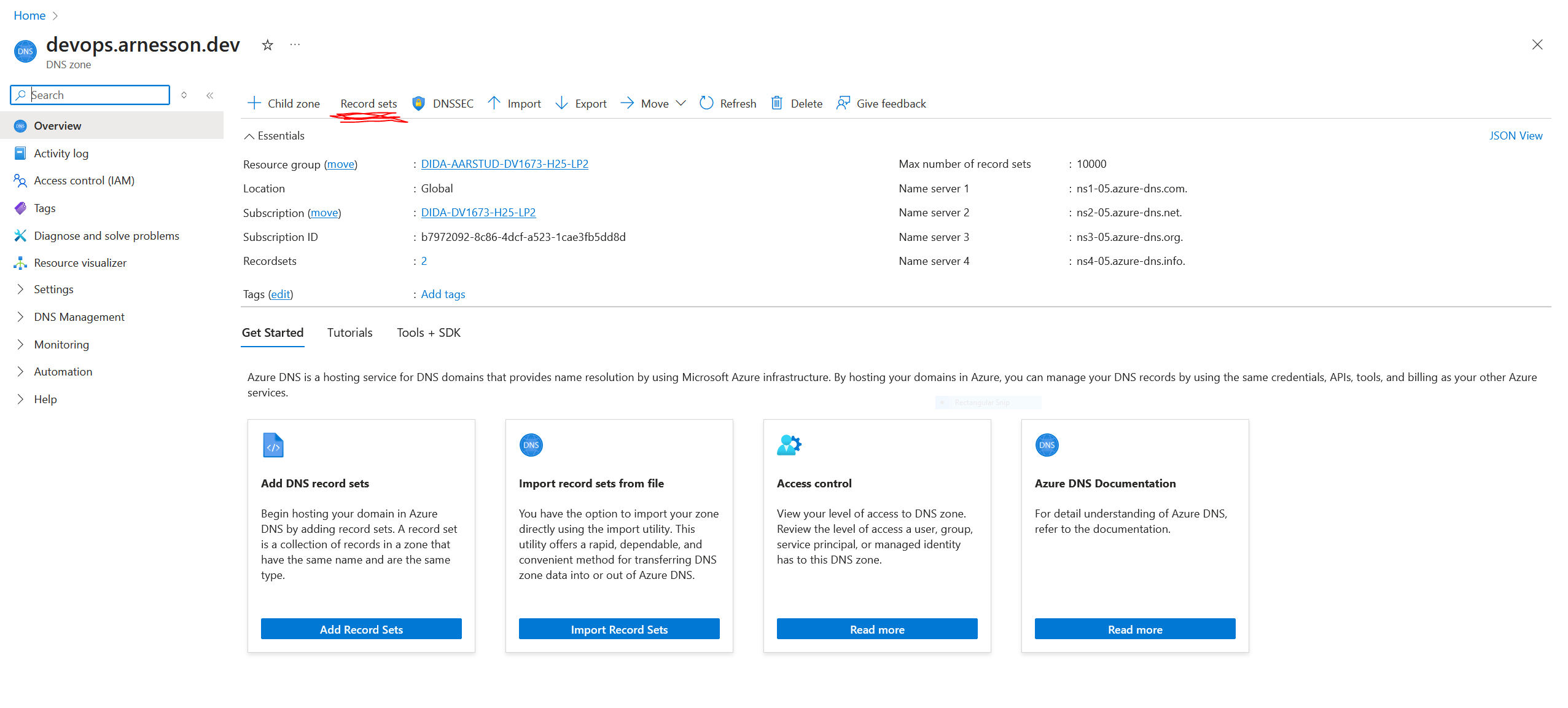The image size is (1568, 708).
Task: Click the Refresh toolbar icon
Action: pos(706,103)
